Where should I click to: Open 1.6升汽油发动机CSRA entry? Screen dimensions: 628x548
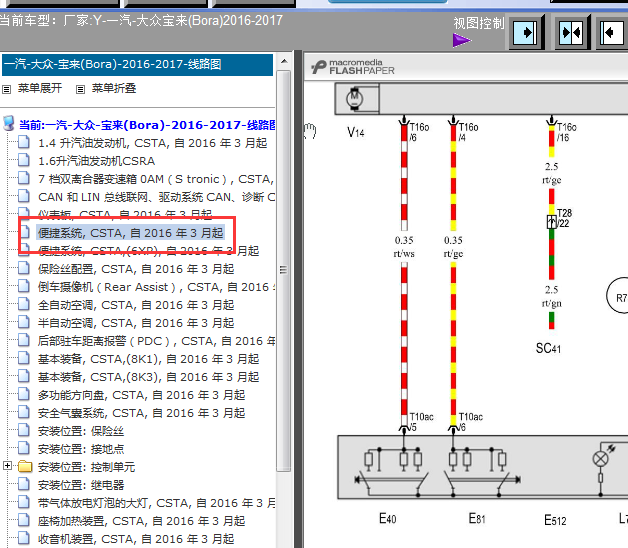point(97,161)
